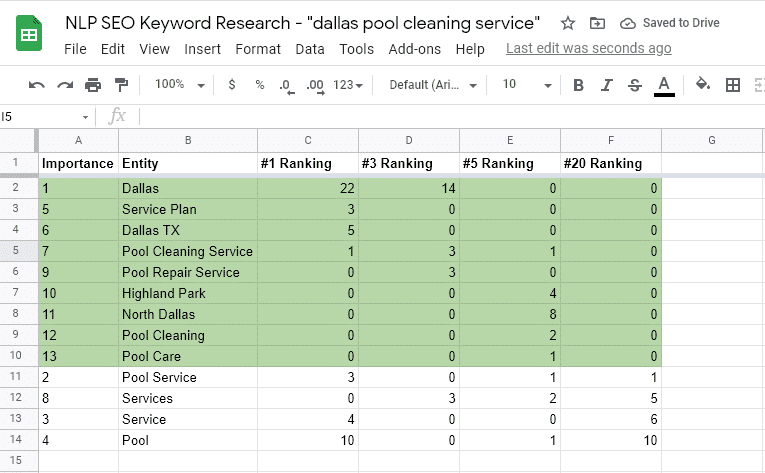Open 'Last edit was seconds ago' link

(588, 48)
